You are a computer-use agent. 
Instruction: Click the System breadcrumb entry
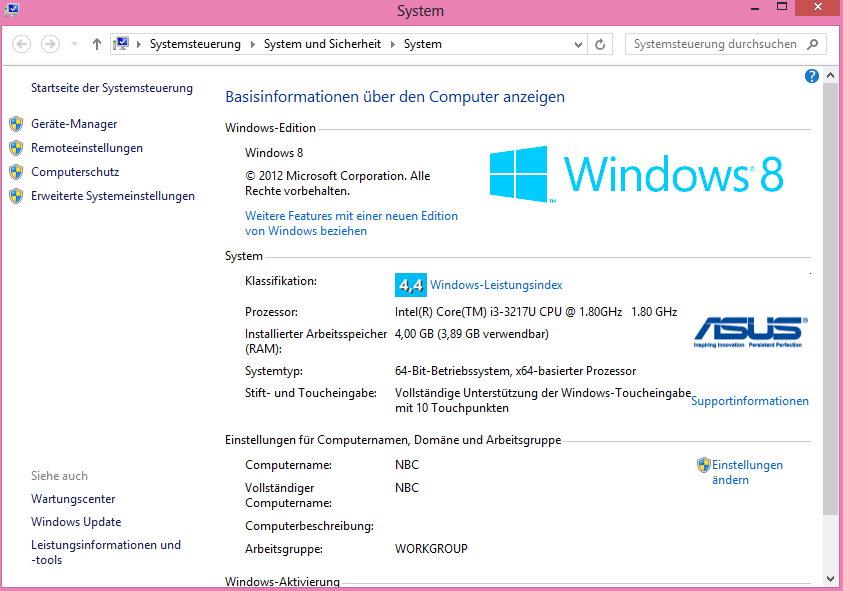coord(423,44)
